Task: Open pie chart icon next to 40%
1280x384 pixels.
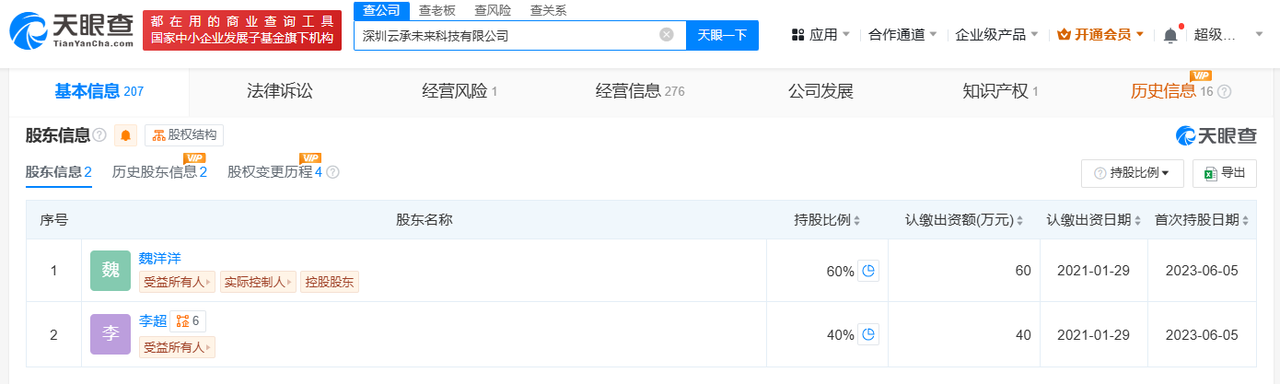Action: click(x=868, y=334)
